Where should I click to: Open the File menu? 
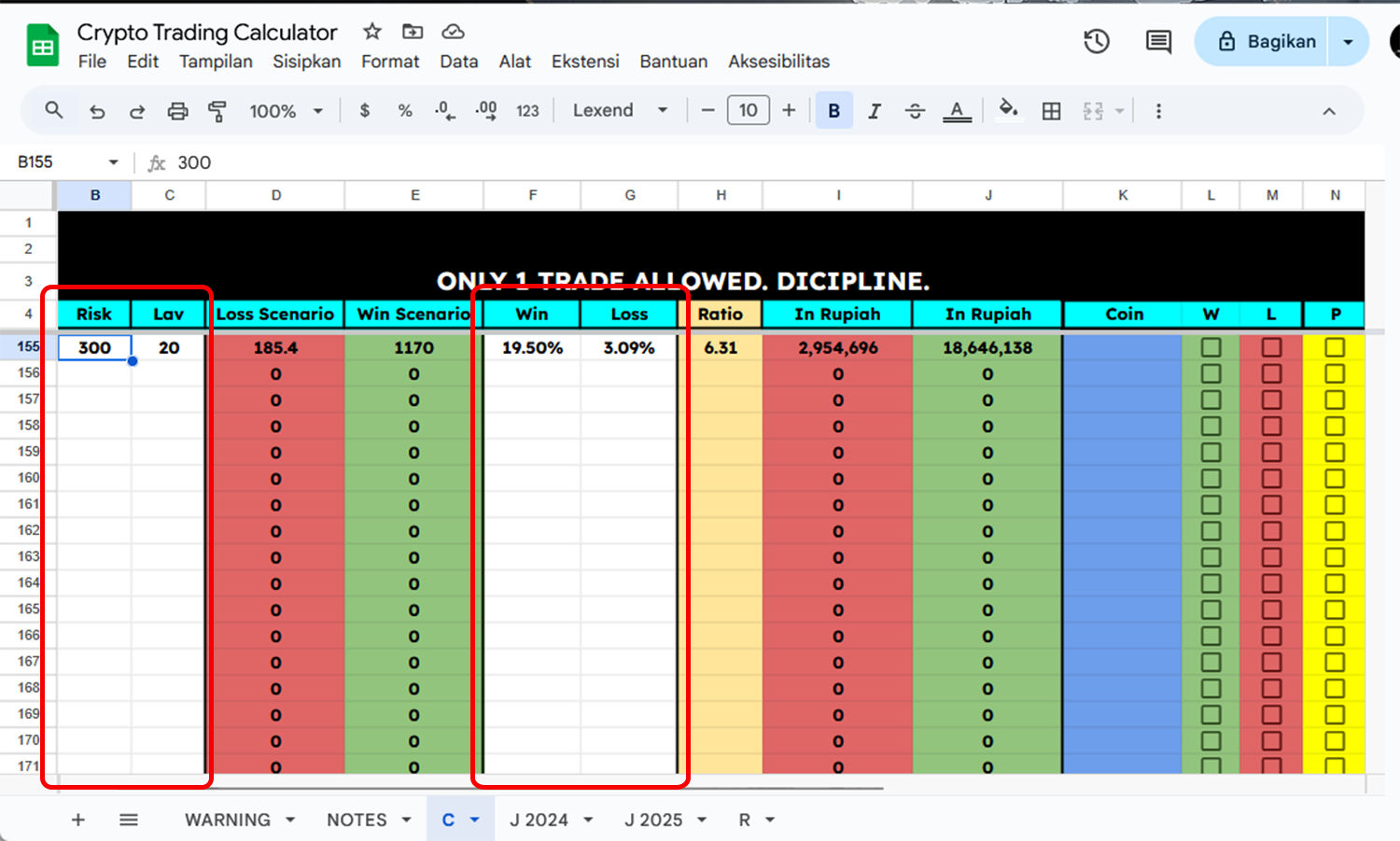pos(92,62)
